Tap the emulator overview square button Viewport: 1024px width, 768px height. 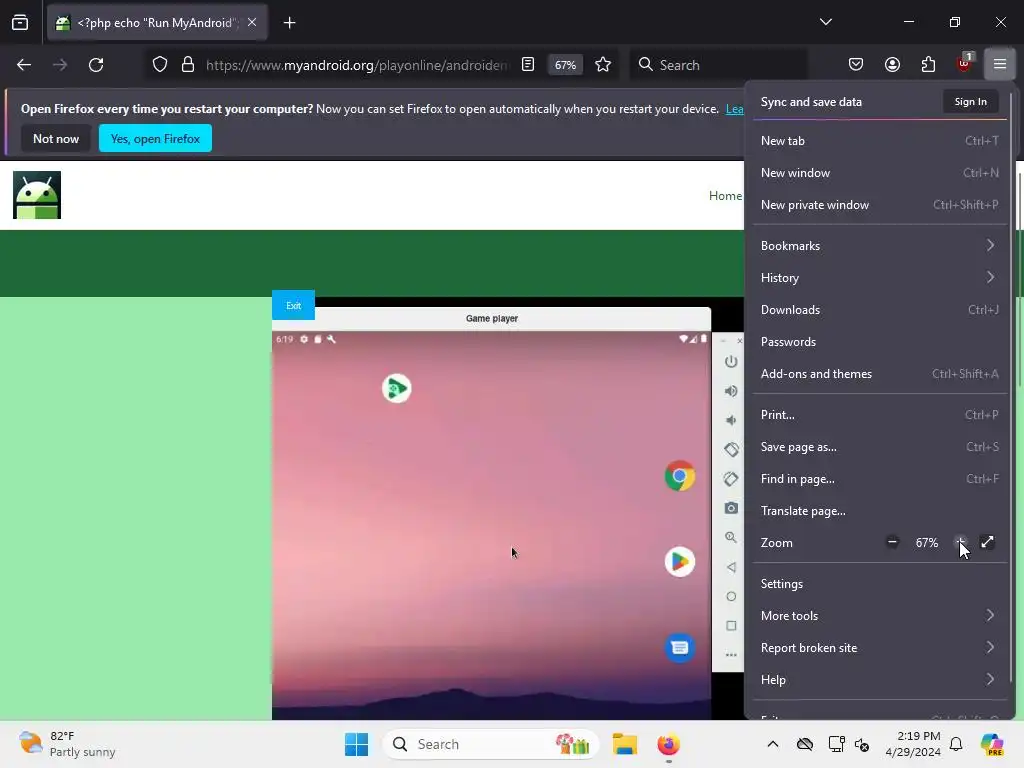coord(731,626)
